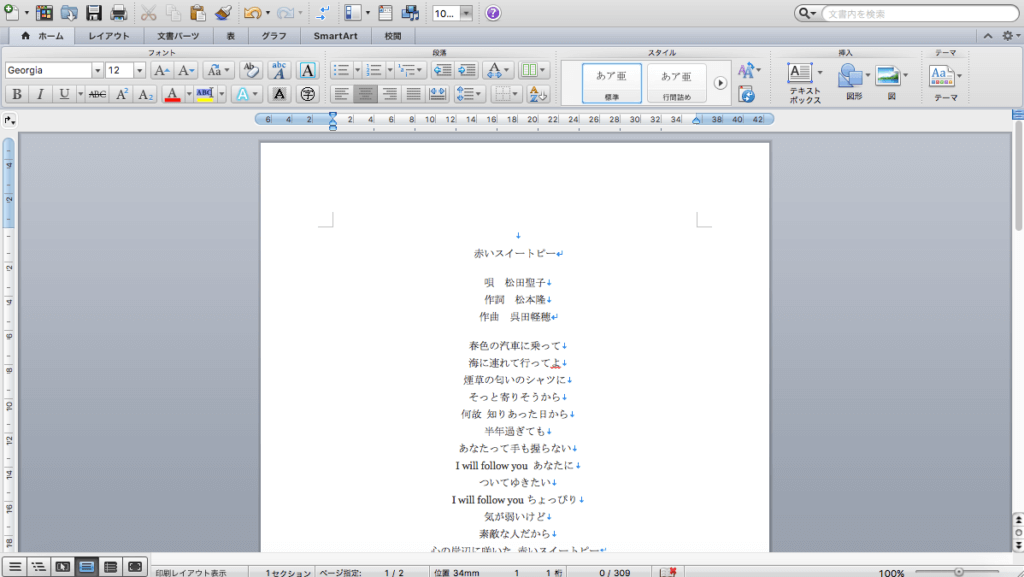Open the Toolbox from the top toolbar
Screen dimensions: 1024x577
pyautogui.click(x=385, y=12)
